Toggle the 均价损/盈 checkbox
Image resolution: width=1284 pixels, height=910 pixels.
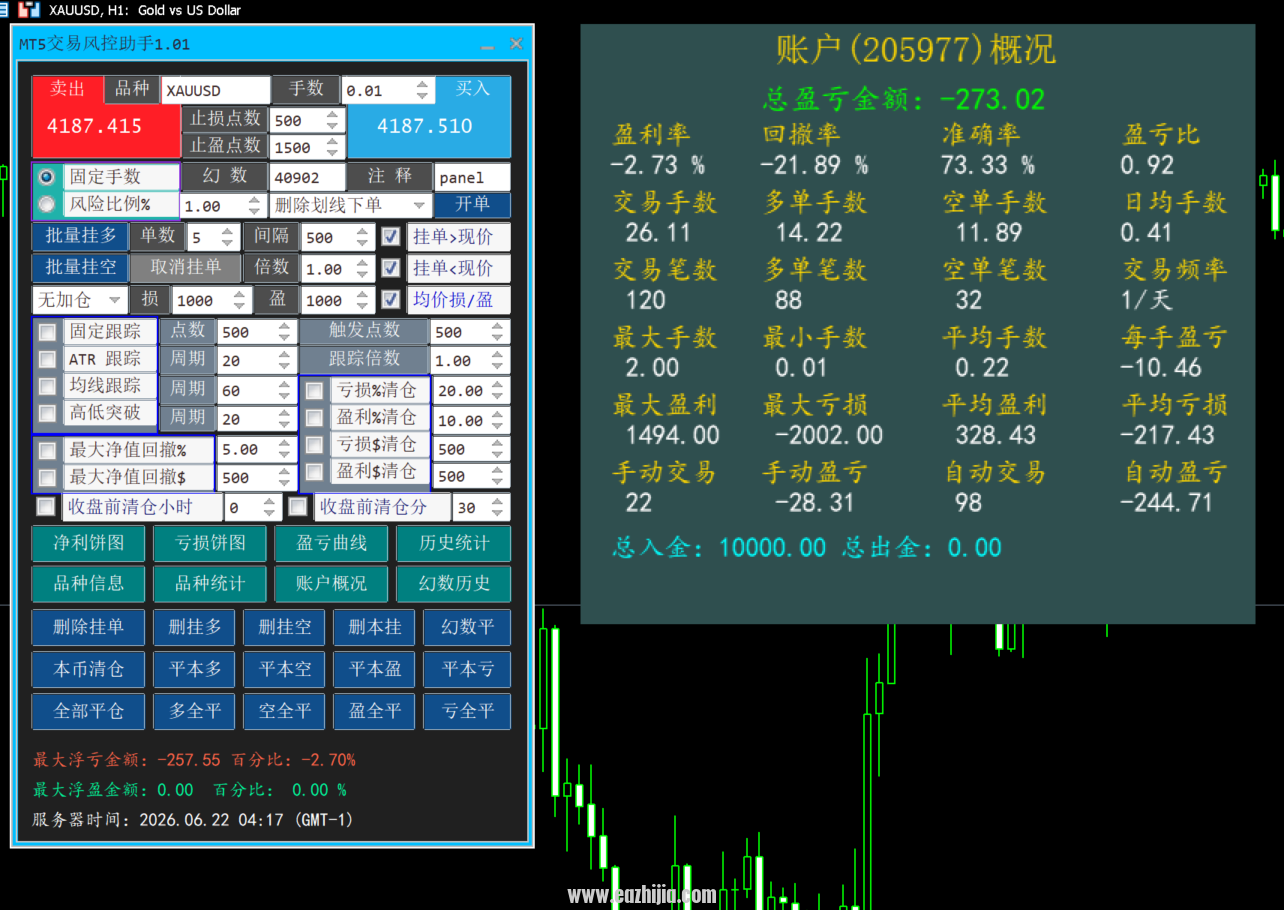[x=391, y=299]
